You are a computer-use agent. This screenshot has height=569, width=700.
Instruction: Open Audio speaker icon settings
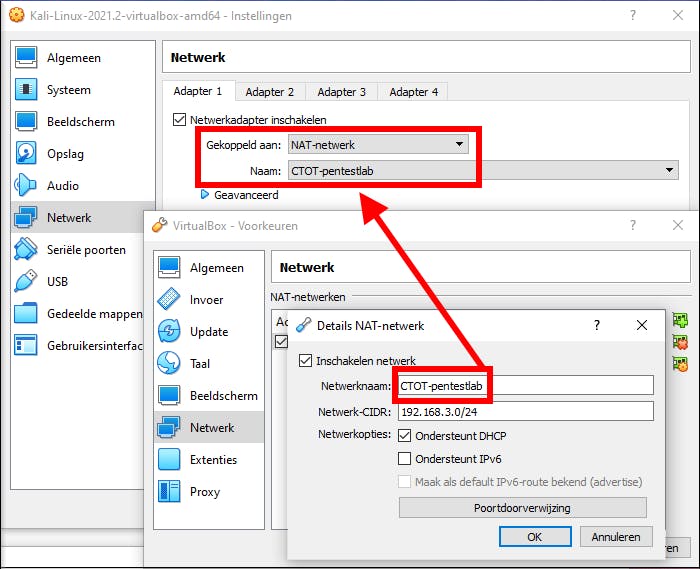tap(25, 185)
